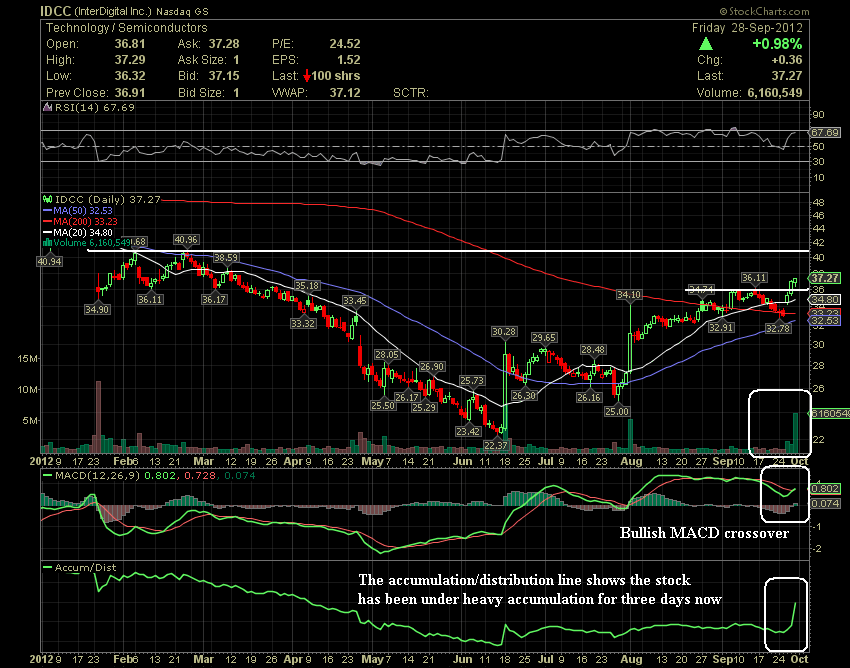Click the 28.05 price label
Viewport: 850px width, 668px height.
387,355
